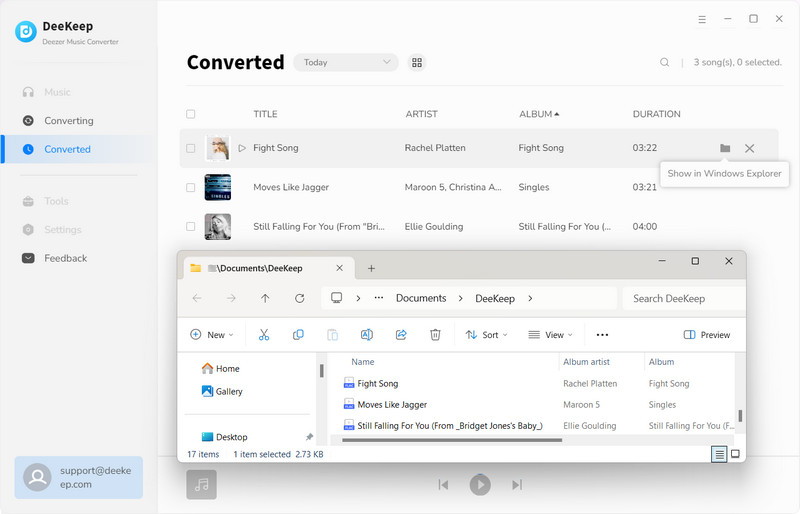Expand chevron after DeeKeep breadcrumb
Image resolution: width=800 pixels, height=514 pixels.
530,299
